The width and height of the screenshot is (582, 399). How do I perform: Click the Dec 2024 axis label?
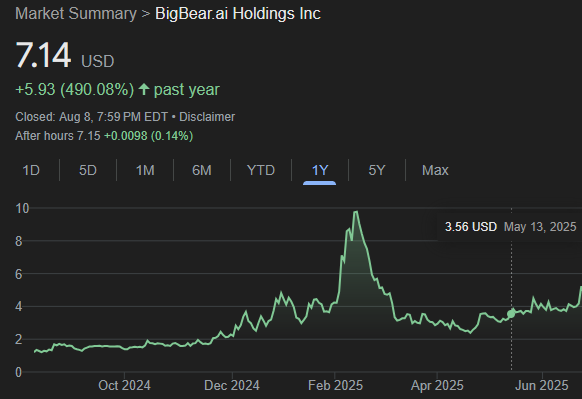[232, 386]
